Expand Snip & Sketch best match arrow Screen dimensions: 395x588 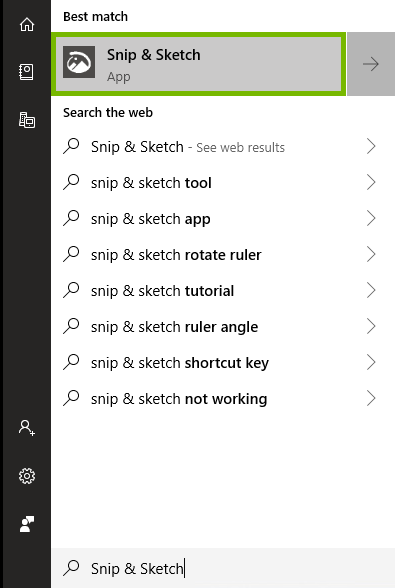(x=371, y=64)
